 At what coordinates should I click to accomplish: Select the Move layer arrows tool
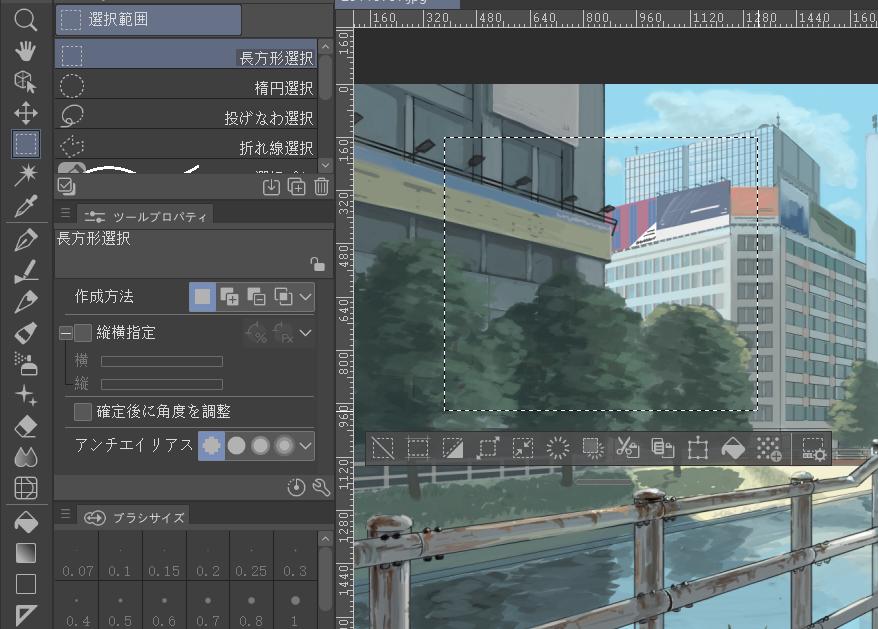pos(26,113)
